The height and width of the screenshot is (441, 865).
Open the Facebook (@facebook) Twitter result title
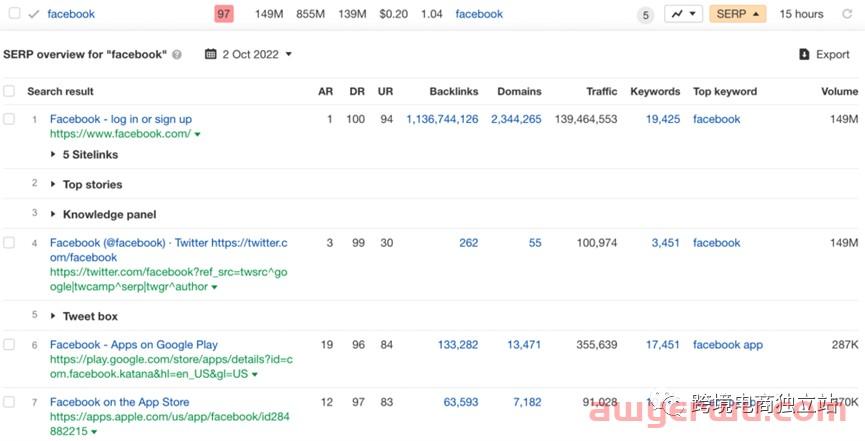click(168, 250)
